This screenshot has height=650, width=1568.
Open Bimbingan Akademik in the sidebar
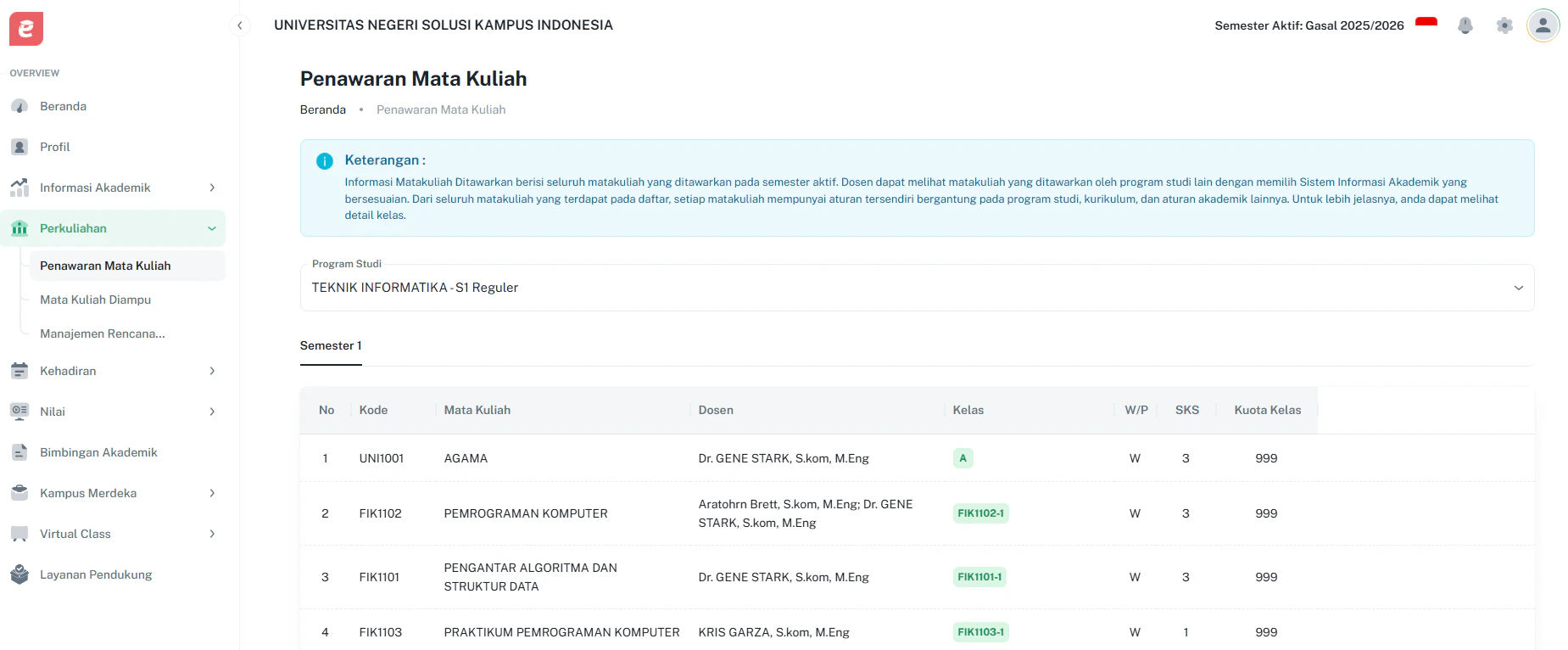113,452
